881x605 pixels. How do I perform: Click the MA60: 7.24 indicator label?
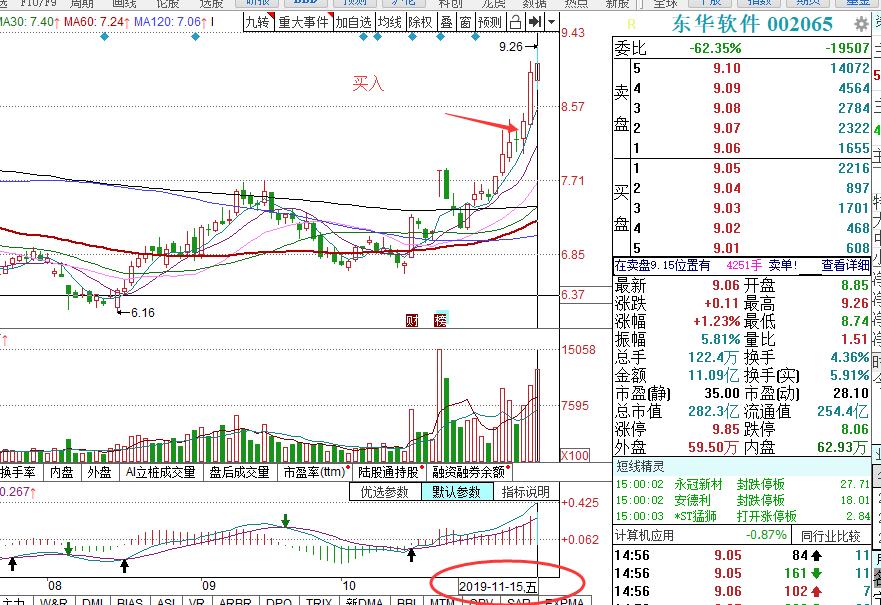(x=97, y=22)
